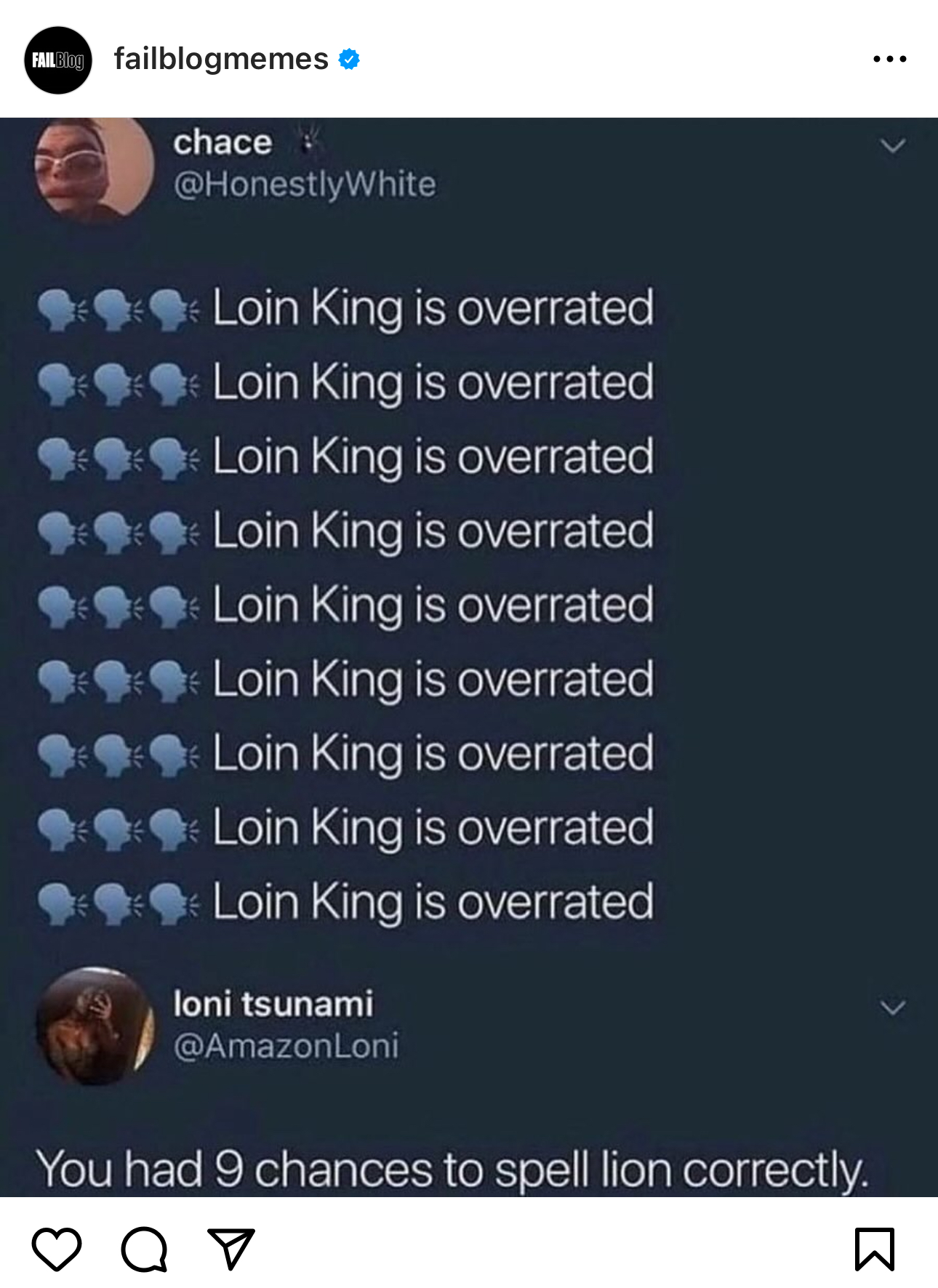Click loni tsunami's profile picture
Viewport: 938px width, 1288px height.
click(95, 1026)
